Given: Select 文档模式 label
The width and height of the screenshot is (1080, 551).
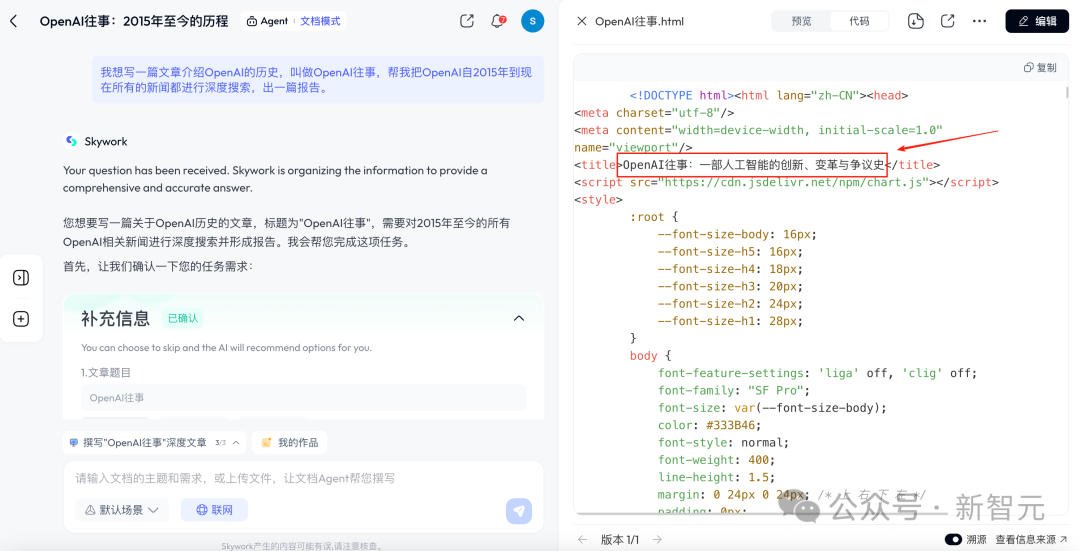Looking at the screenshot, I should coord(320,21).
